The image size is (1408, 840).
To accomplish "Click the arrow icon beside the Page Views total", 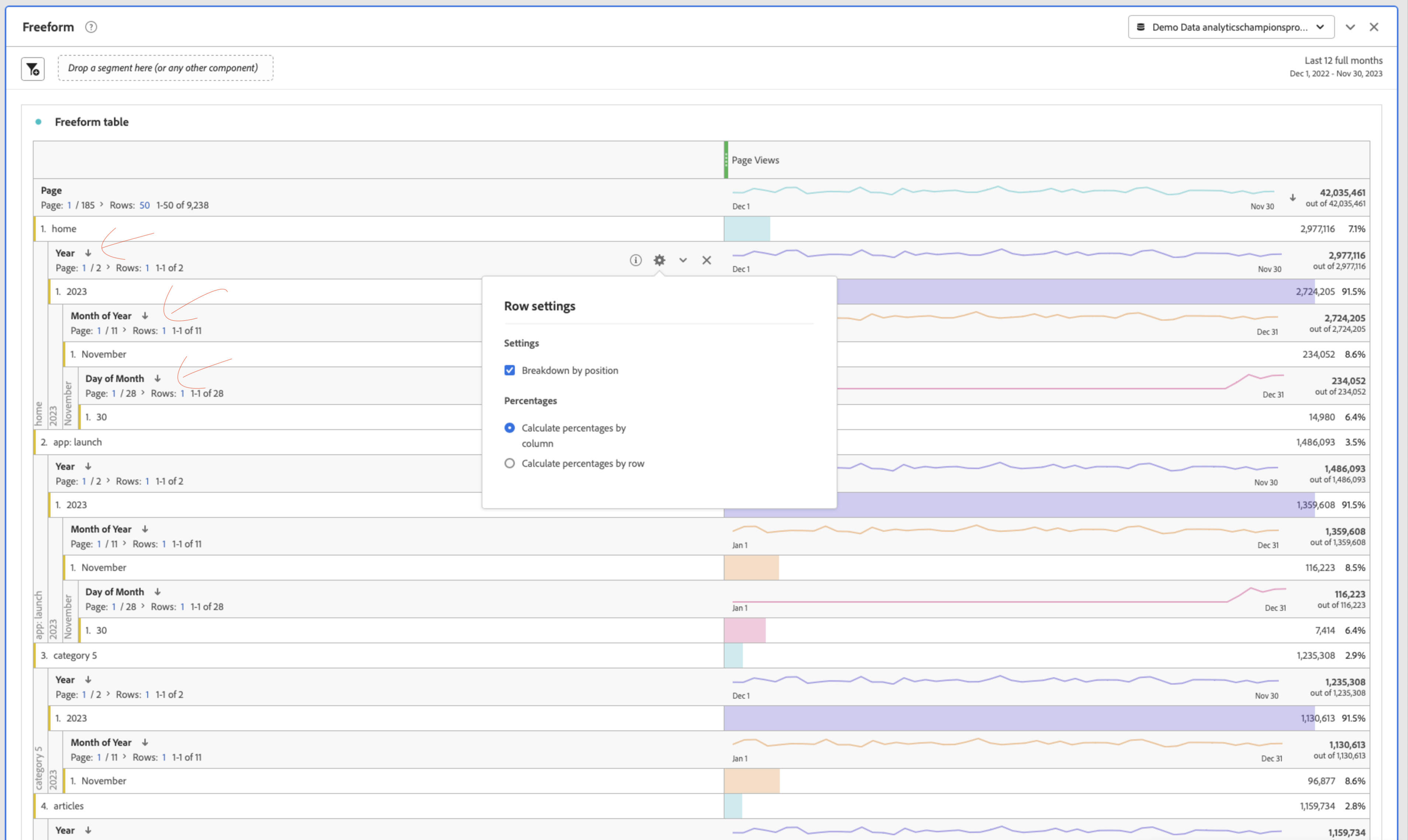I will [1293, 197].
